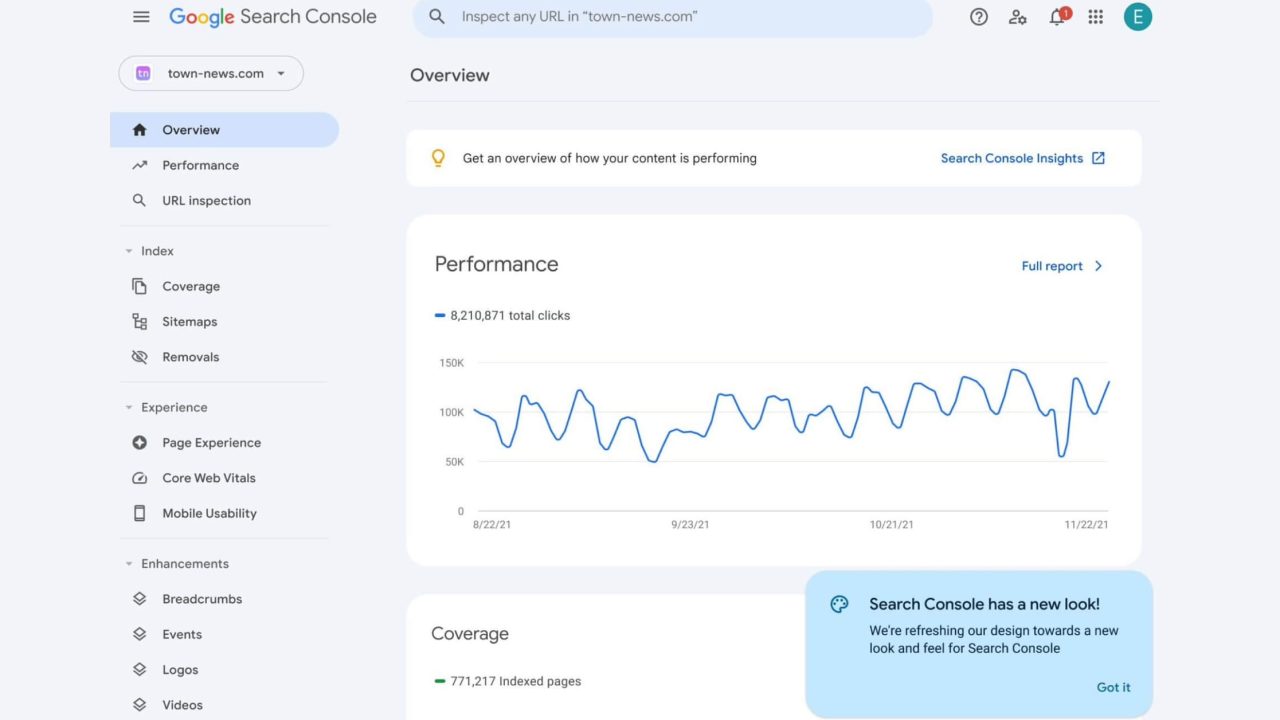Image resolution: width=1280 pixels, height=720 pixels.
Task: Click the town-news.com property favicon
Action: (x=143, y=73)
